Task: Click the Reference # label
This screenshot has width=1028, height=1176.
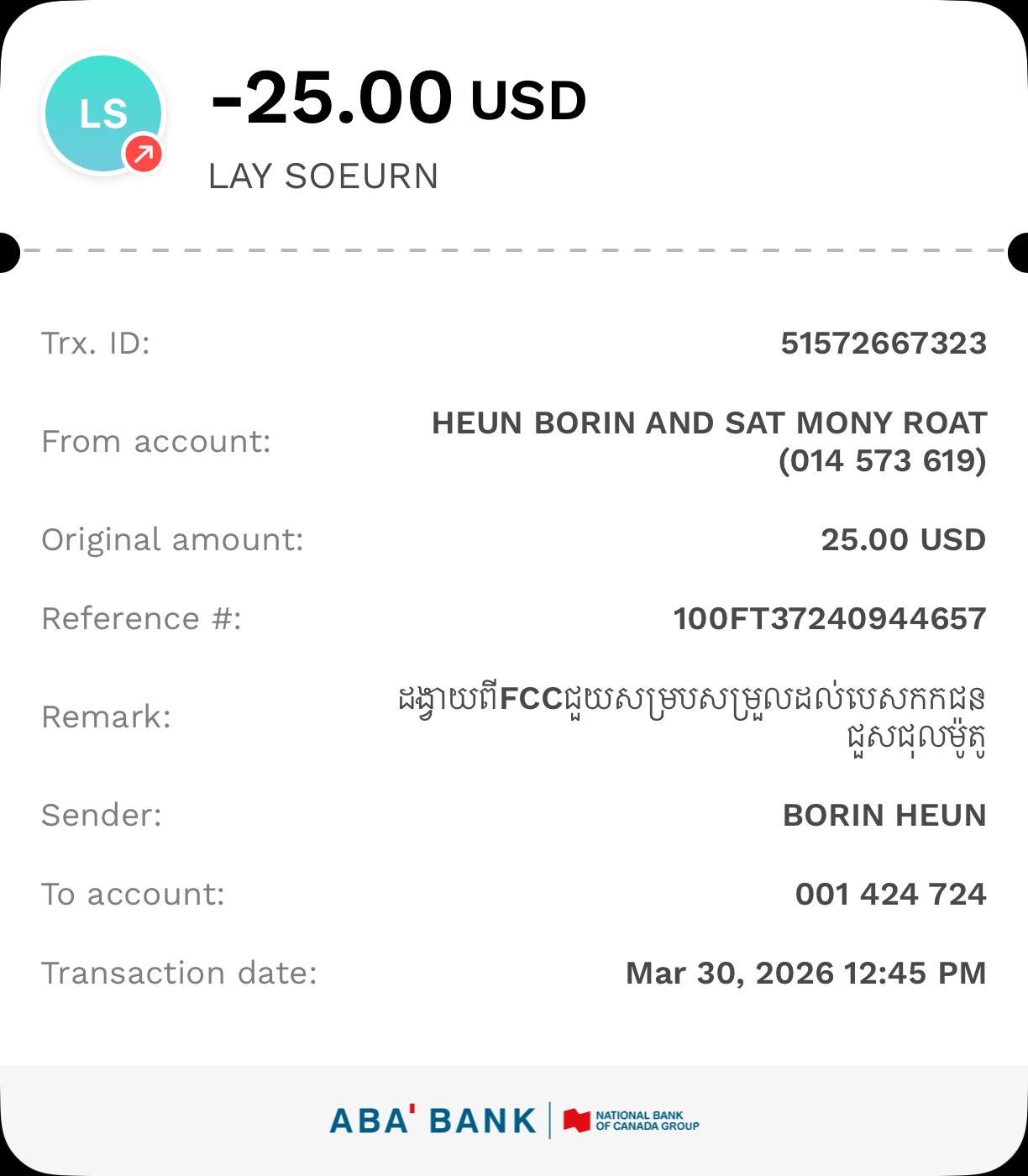Action: [x=141, y=618]
